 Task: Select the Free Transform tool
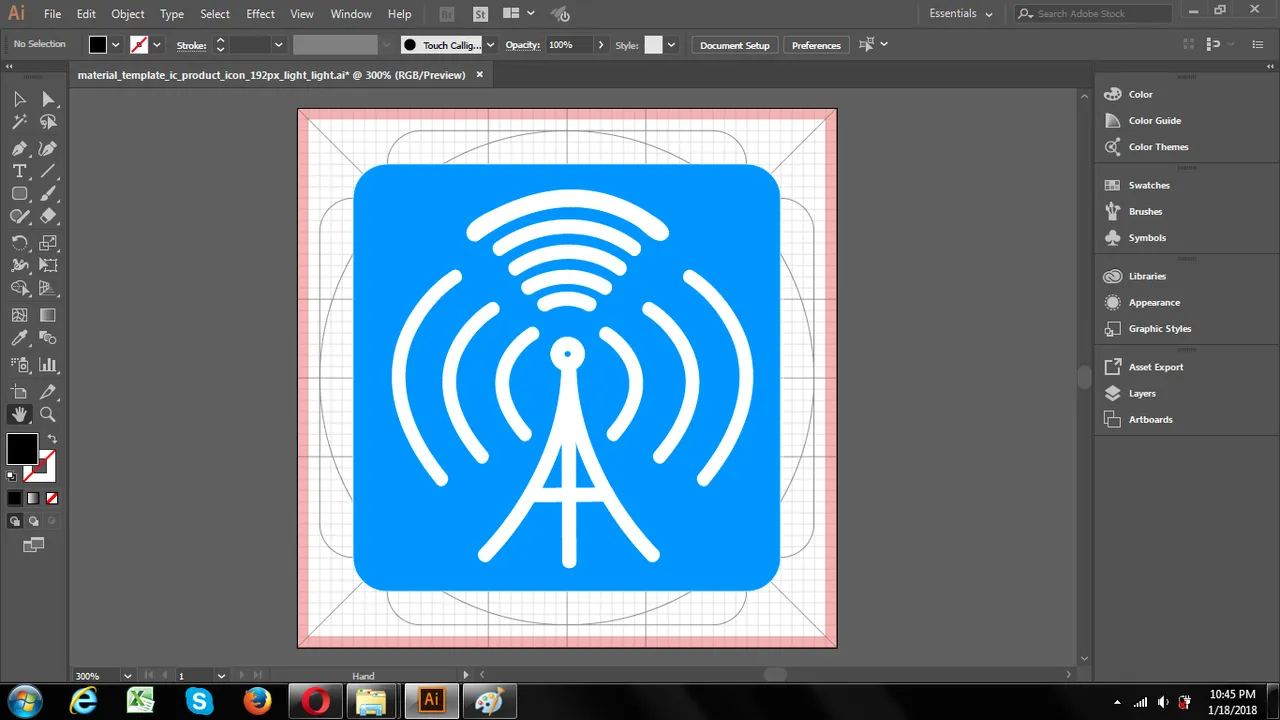48,265
